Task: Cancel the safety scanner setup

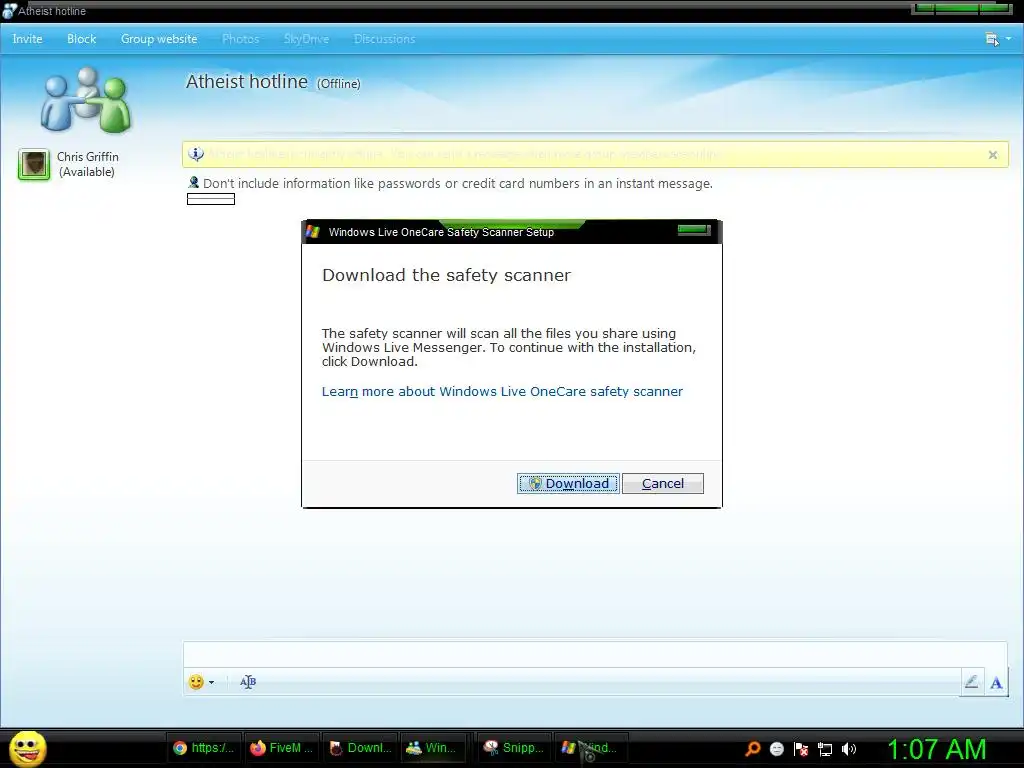Action: (x=662, y=483)
